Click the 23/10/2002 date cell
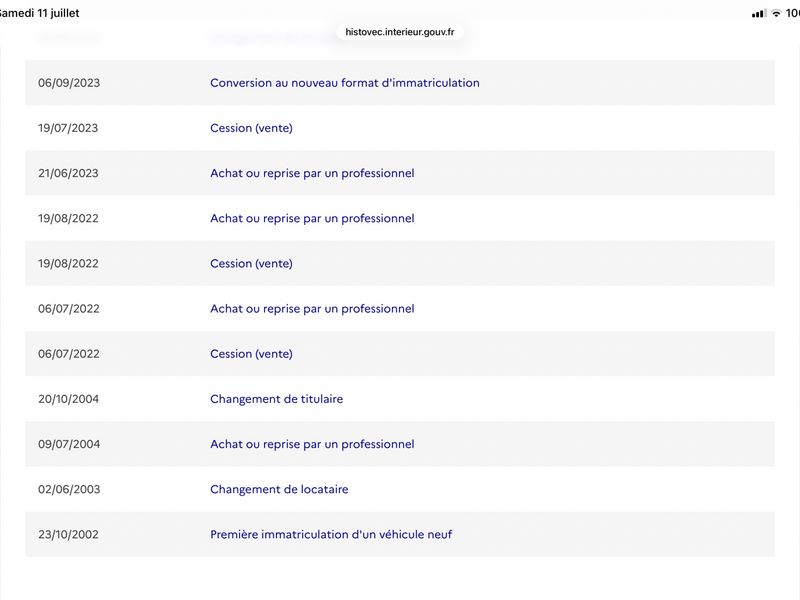 tap(68, 535)
